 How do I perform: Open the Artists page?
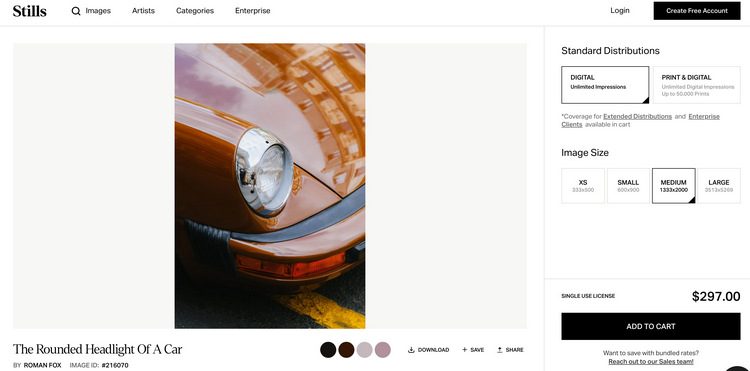(143, 11)
